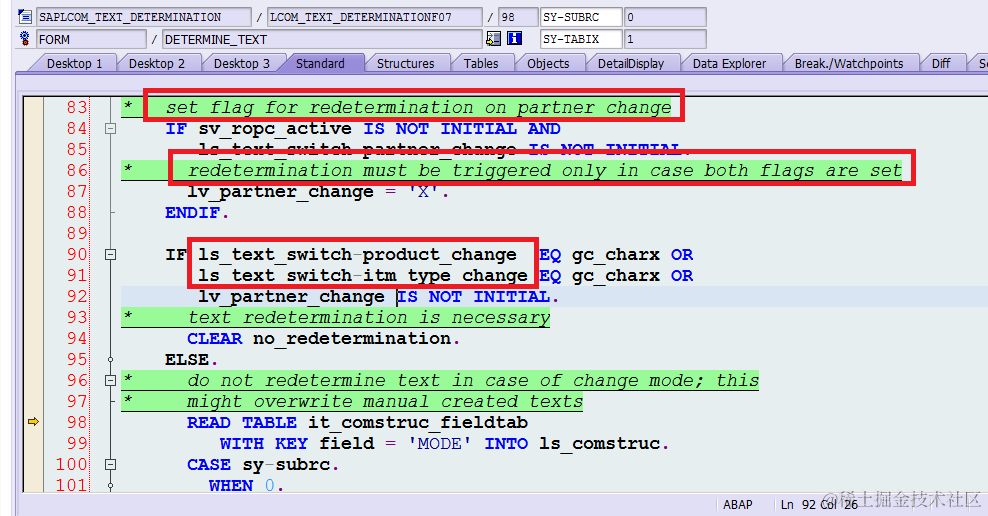The height and width of the screenshot is (516, 988).
Task: Click "lv_partner_change = 'X'." on line 87
Action: click(x=318, y=192)
